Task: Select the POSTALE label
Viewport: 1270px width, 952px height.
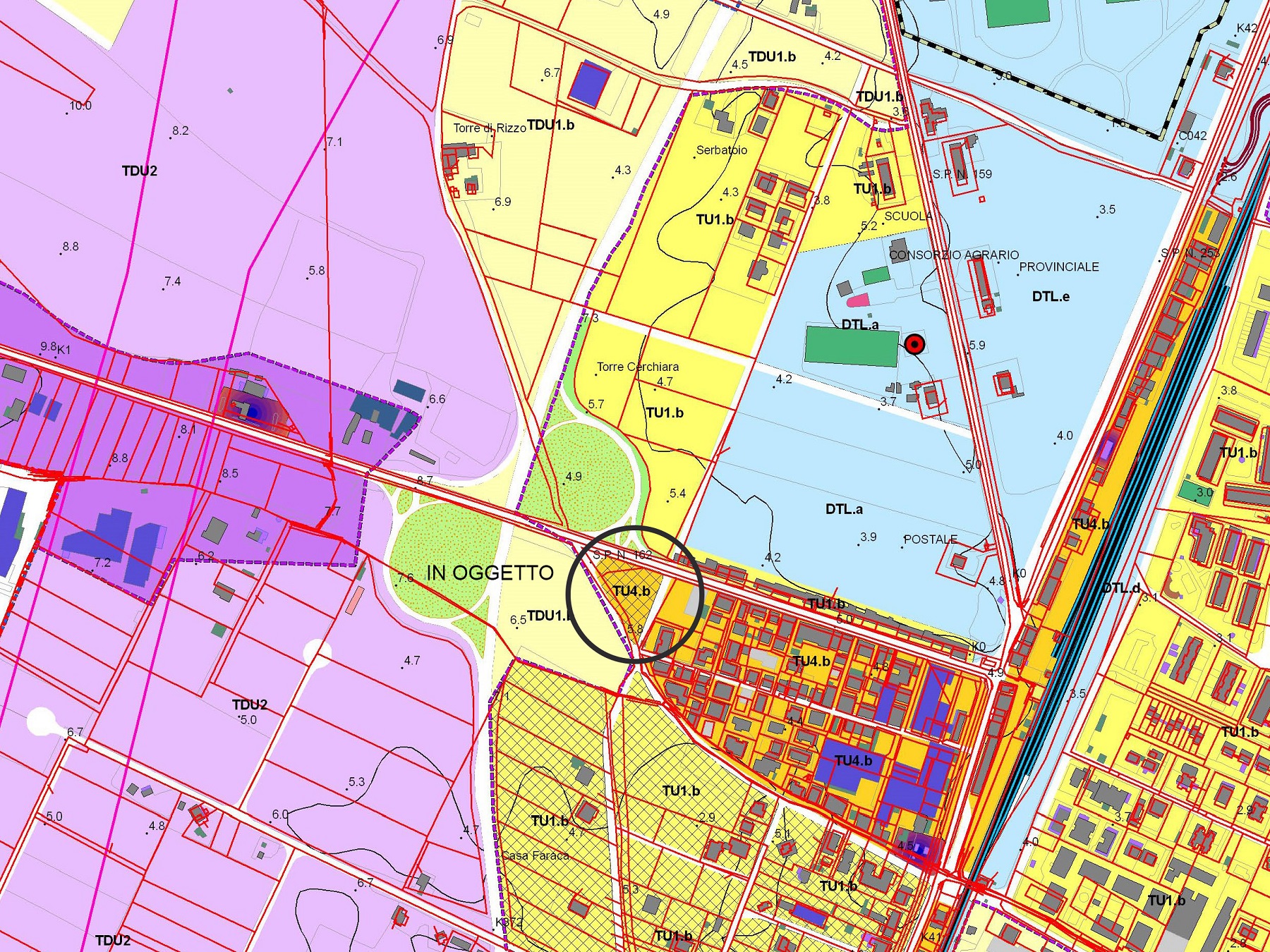Action: (931, 539)
